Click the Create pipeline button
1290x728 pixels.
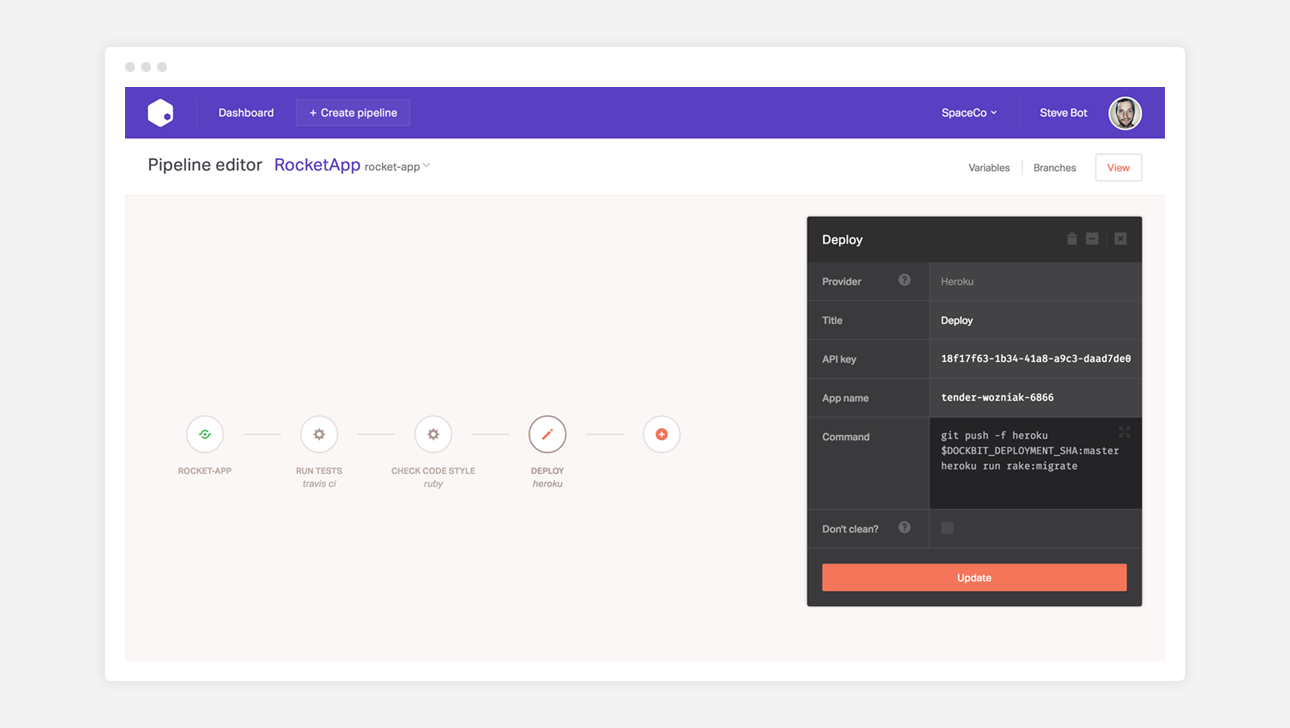click(353, 113)
